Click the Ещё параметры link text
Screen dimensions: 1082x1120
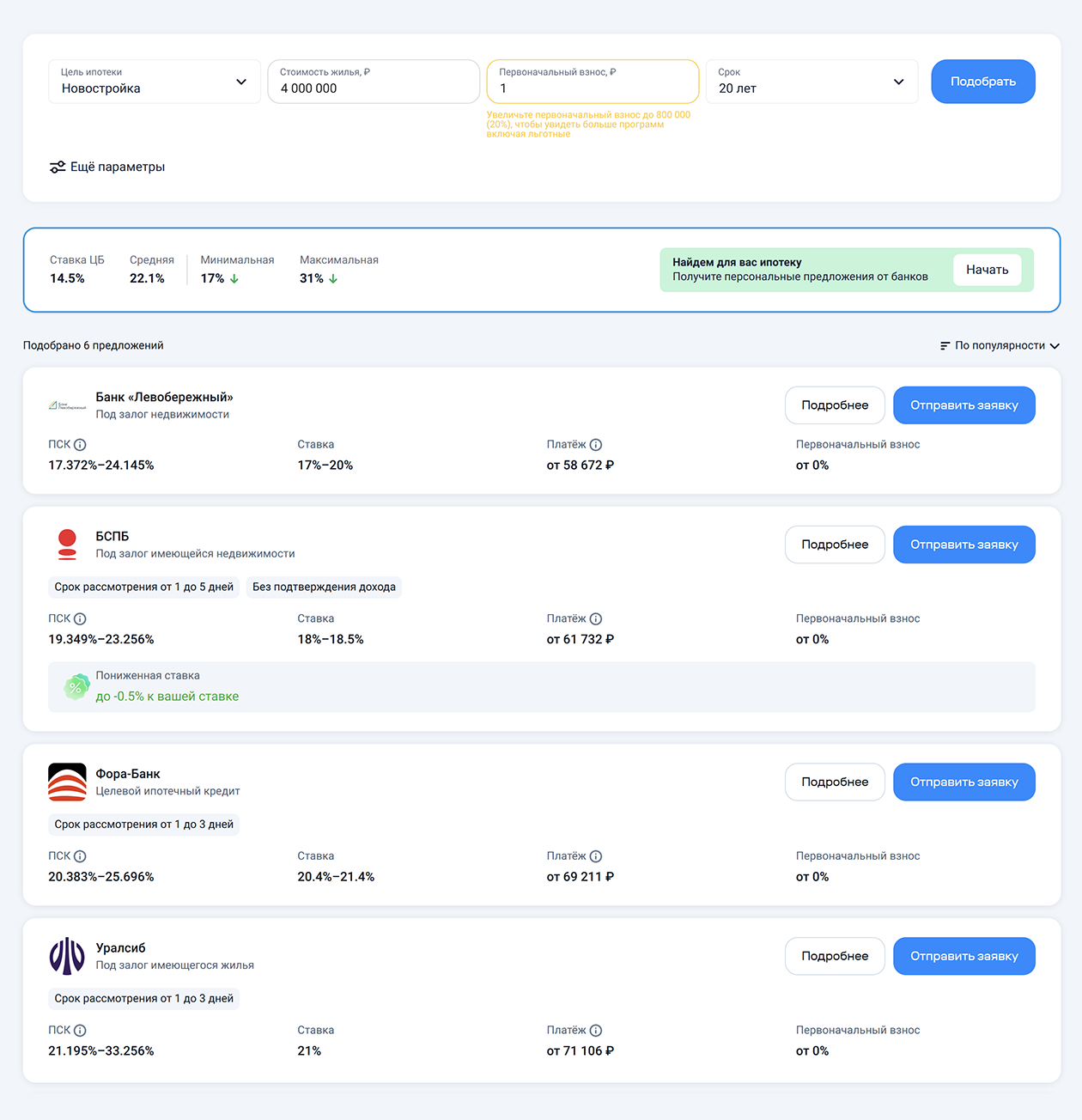(x=118, y=167)
